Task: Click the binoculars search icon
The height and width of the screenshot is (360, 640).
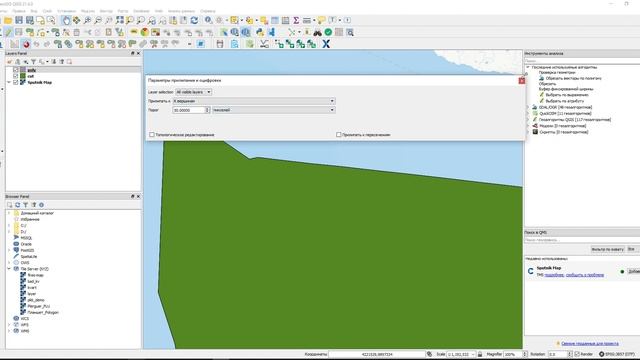Action: pyautogui.click(x=317, y=32)
